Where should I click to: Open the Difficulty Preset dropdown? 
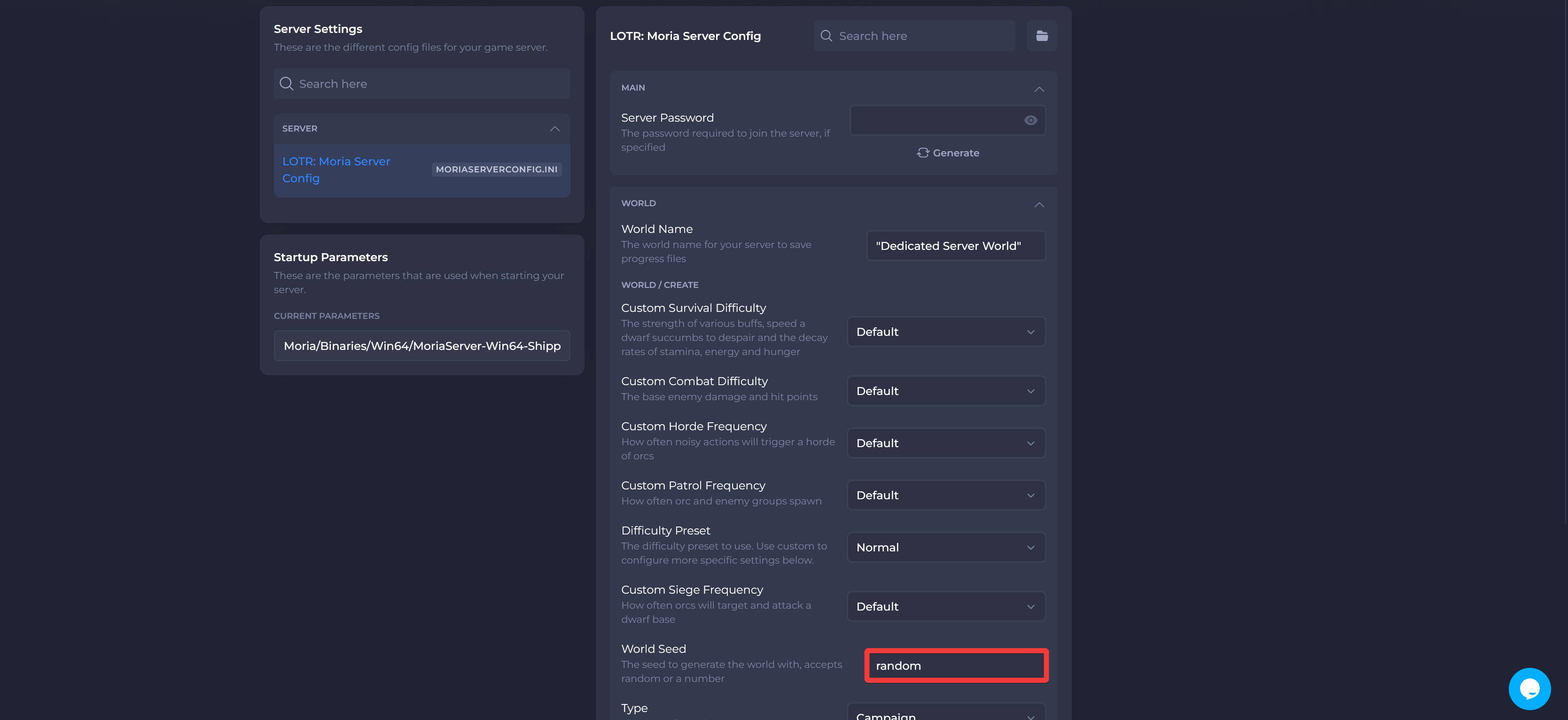(x=946, y=547)
